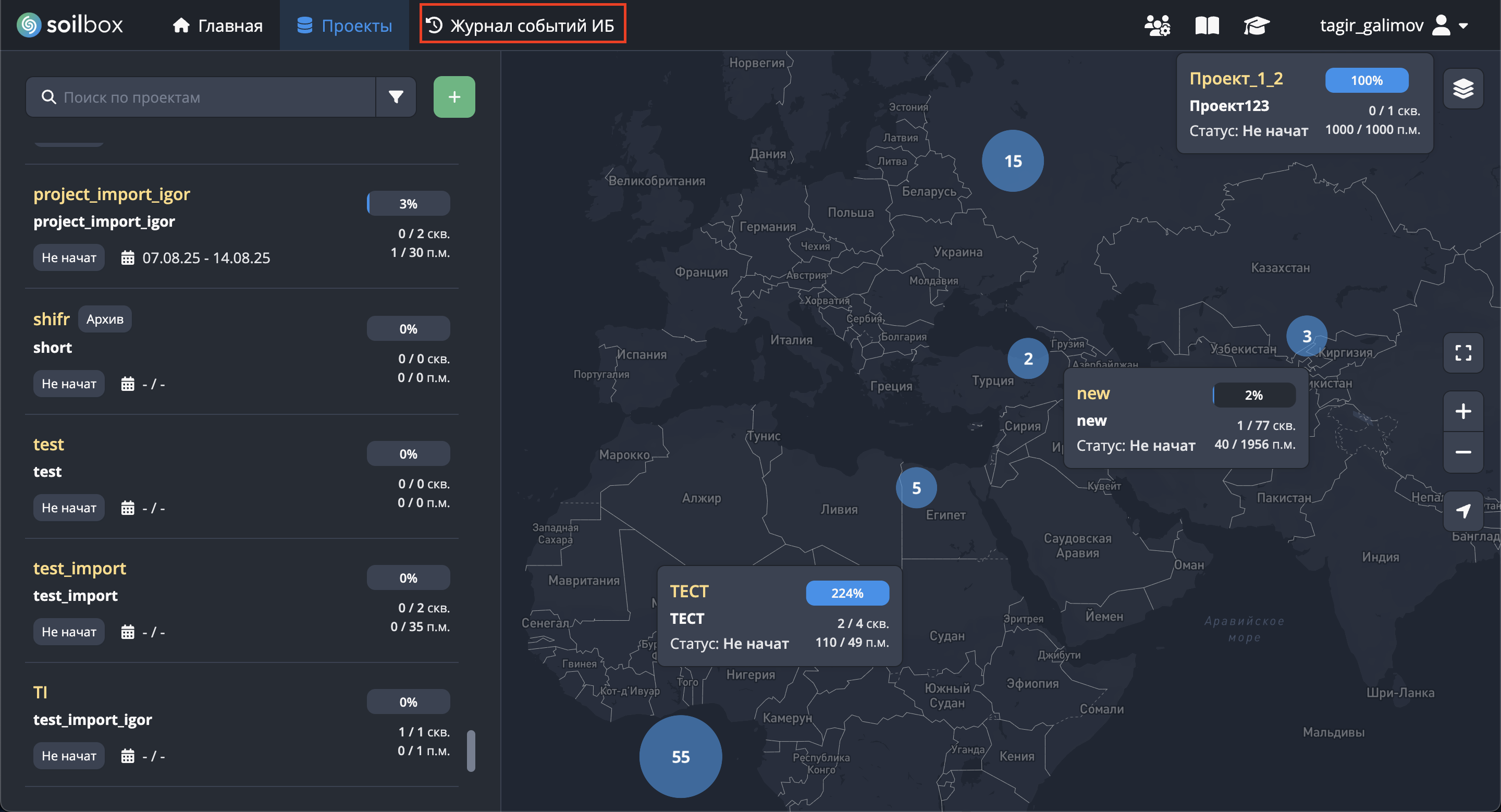Zoom in on the map

tap(1462, 411)
